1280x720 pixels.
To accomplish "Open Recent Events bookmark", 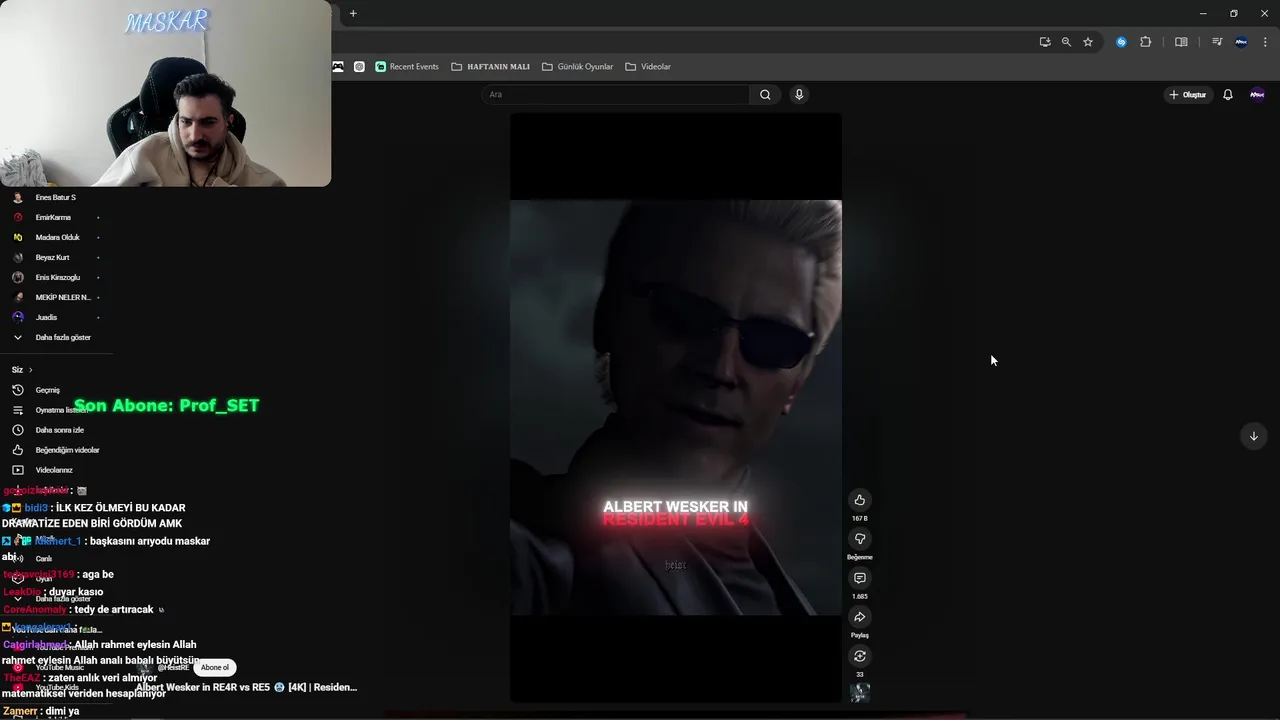I will click(x=407, y=67).
